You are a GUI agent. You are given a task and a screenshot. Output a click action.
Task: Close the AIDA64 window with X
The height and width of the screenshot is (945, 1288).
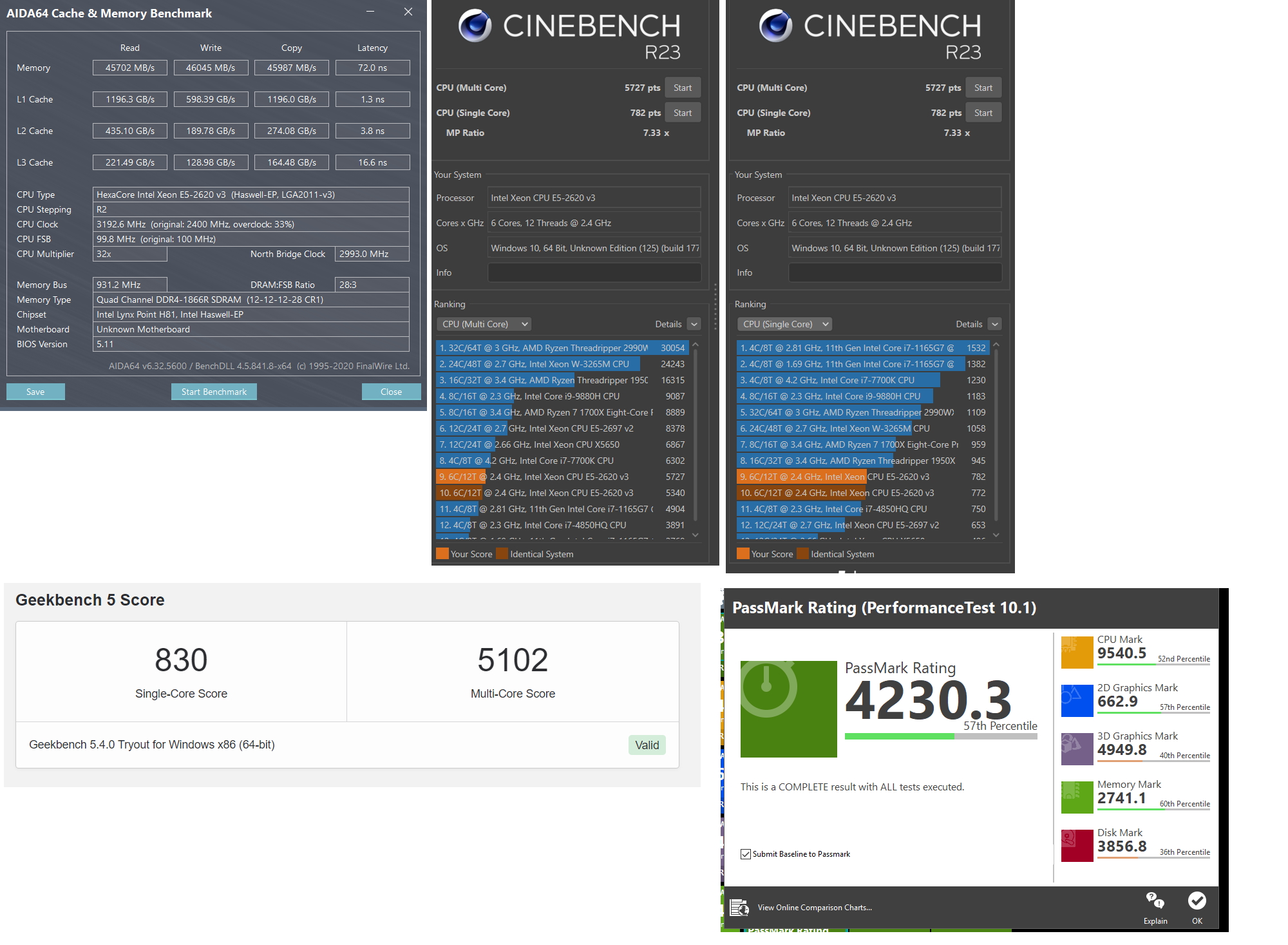click(408, 12)
